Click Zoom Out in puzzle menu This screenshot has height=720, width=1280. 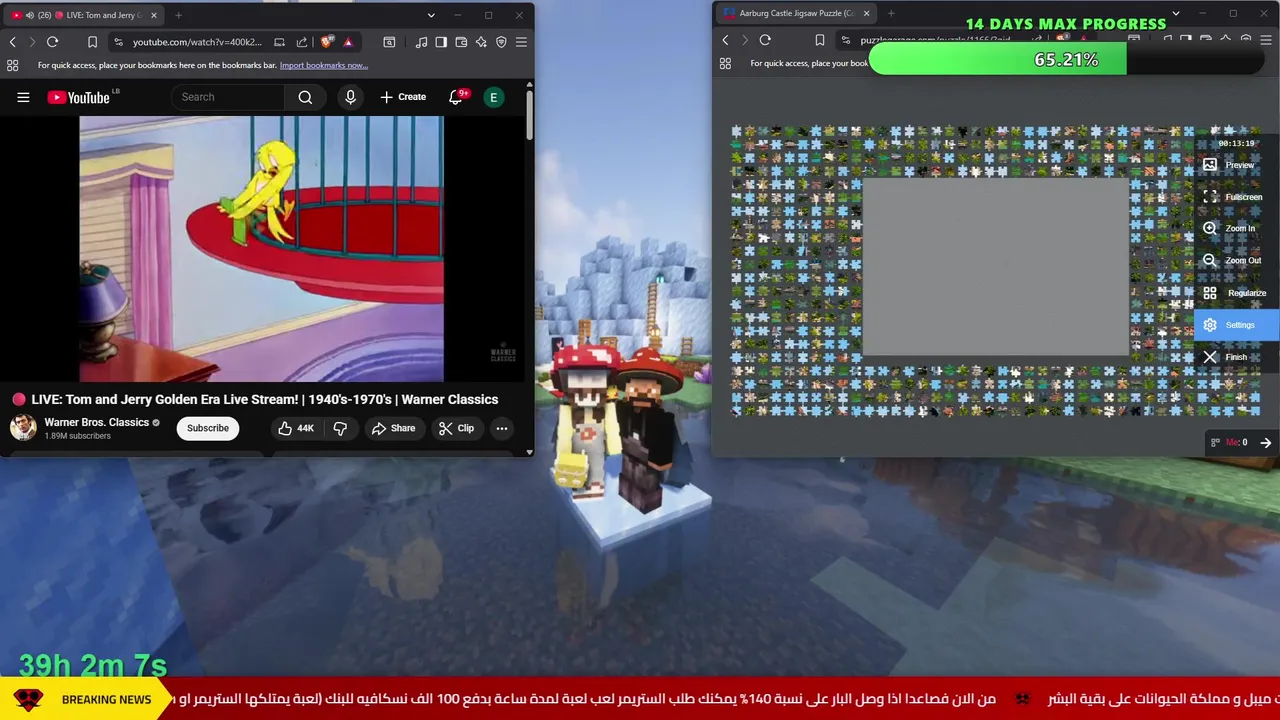pos(1237,261)
